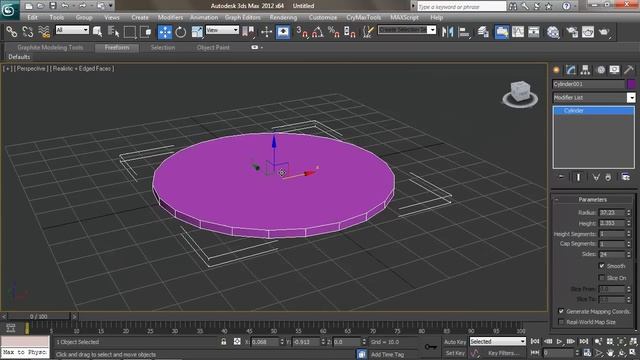Click the Radius spinner arrows
Viewport: 640px width, 360px height.
click(x=629, y=213)
